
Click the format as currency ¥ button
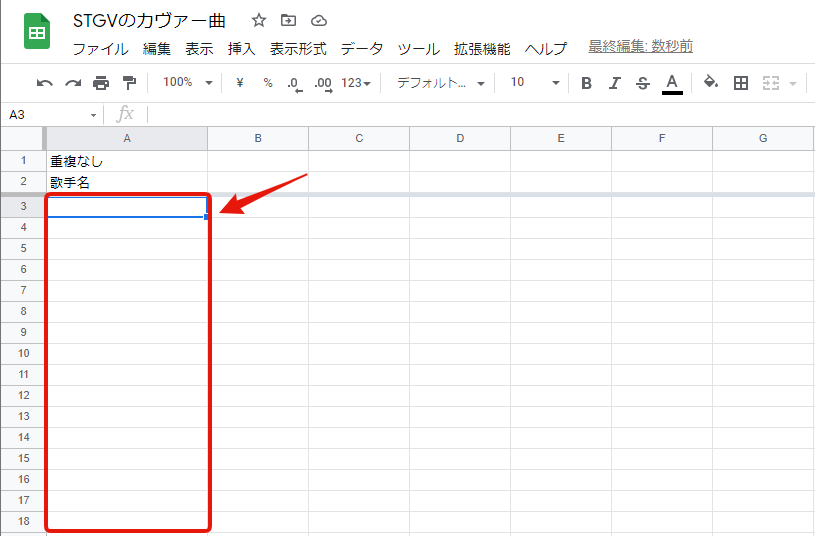click(x=240, y=83)
